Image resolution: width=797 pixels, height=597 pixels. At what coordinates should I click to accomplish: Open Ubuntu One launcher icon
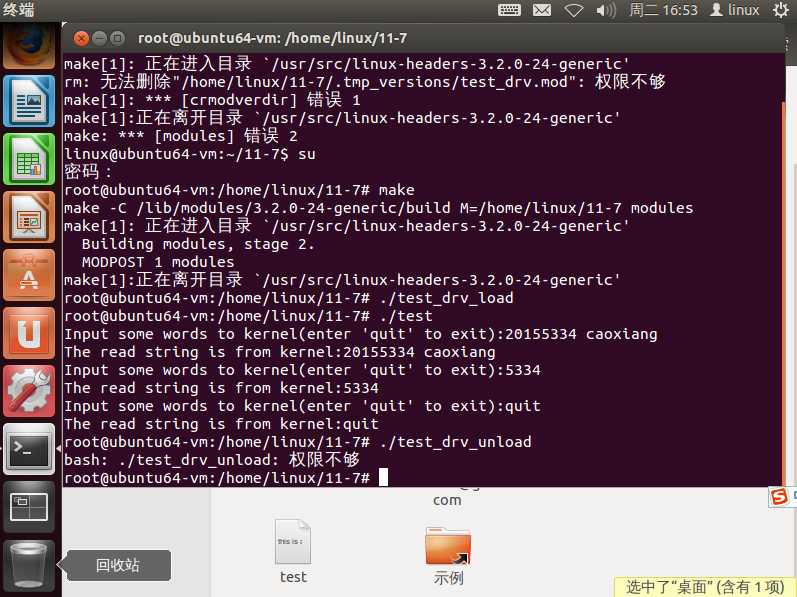point(28,333)
